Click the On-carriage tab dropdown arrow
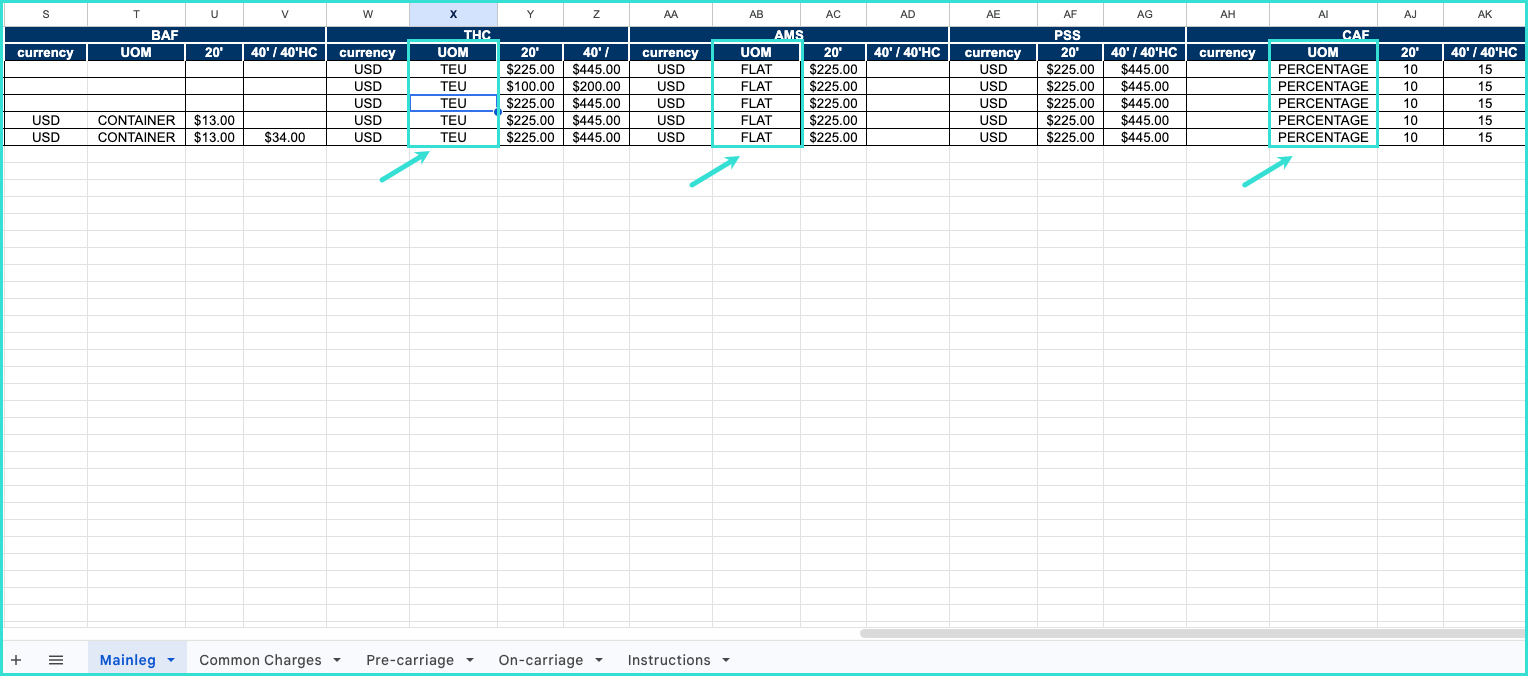Viewport: 1528px width, 676px height. [598, 660]
